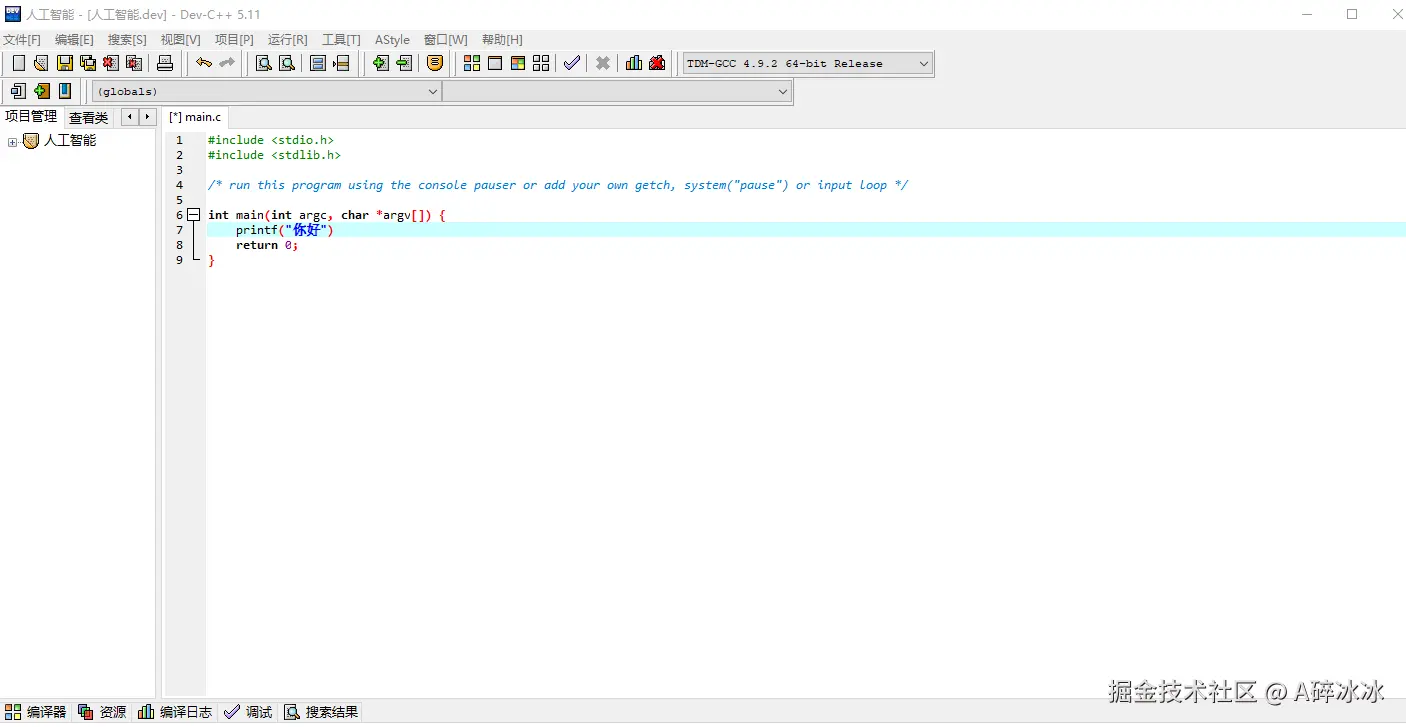The width and height of the screenshot is (1406, 727).
Task: Select the main.c editor tab
Action: click(195, 117)
